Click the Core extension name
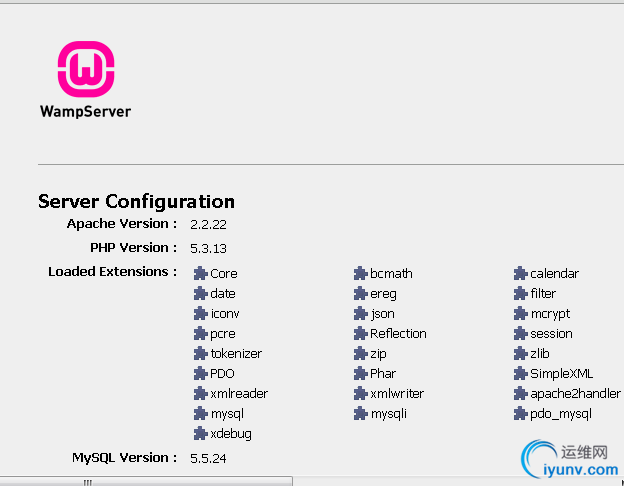Image resolution: width=624 pixels, height=486 pixels. point(224,274)
